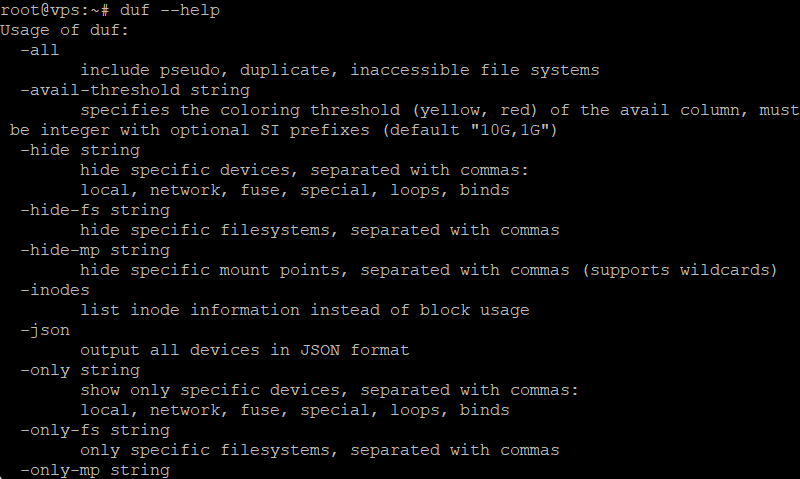This screenshot has width=800, height=479.
Task: Click the typed 'duf --help' command
Action: 170,10
